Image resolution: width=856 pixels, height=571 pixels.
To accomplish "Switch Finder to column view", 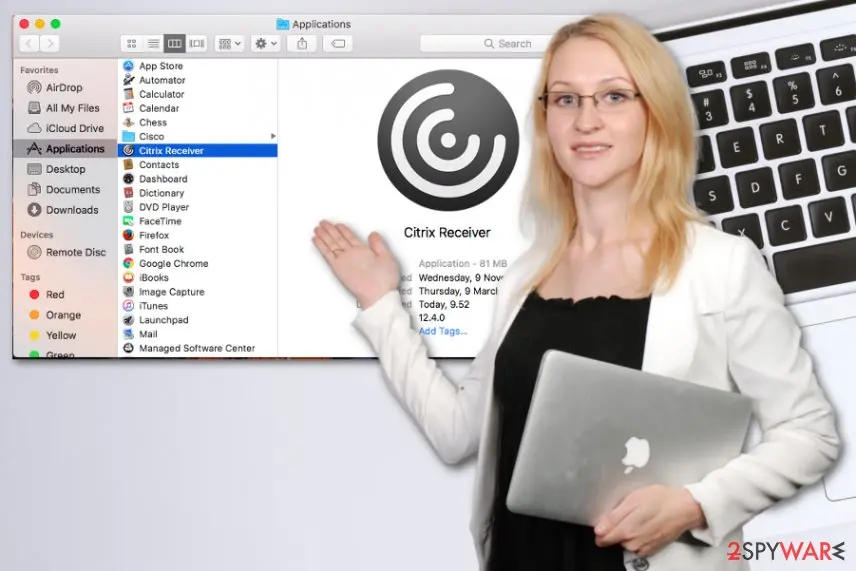I will point(175,44).
